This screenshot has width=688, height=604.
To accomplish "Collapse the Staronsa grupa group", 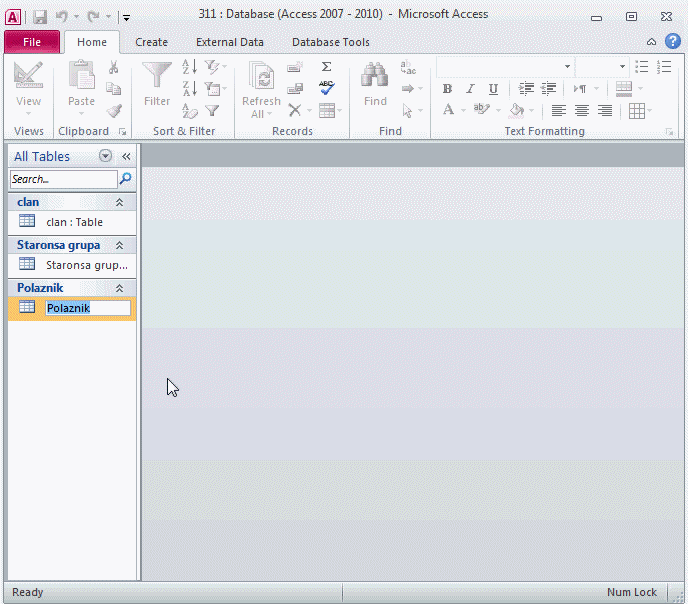I will 120,245.
